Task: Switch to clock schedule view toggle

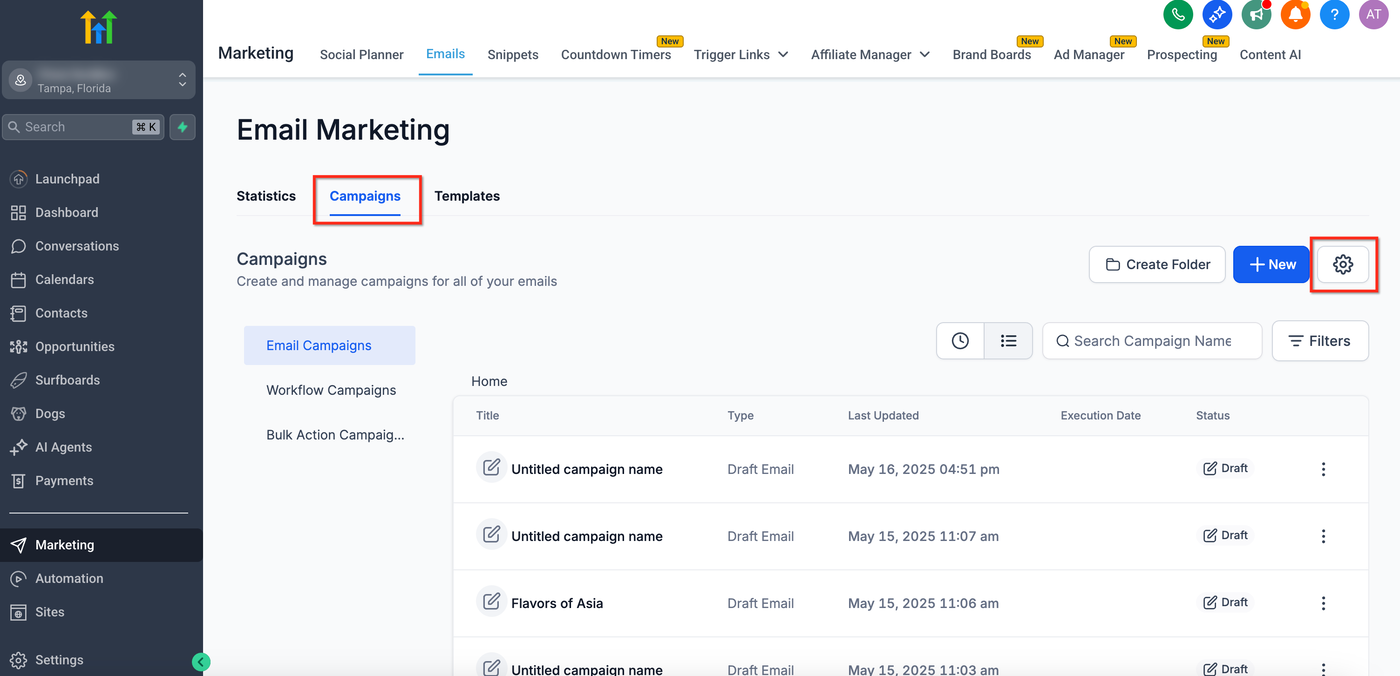Action: click(960, 341)
